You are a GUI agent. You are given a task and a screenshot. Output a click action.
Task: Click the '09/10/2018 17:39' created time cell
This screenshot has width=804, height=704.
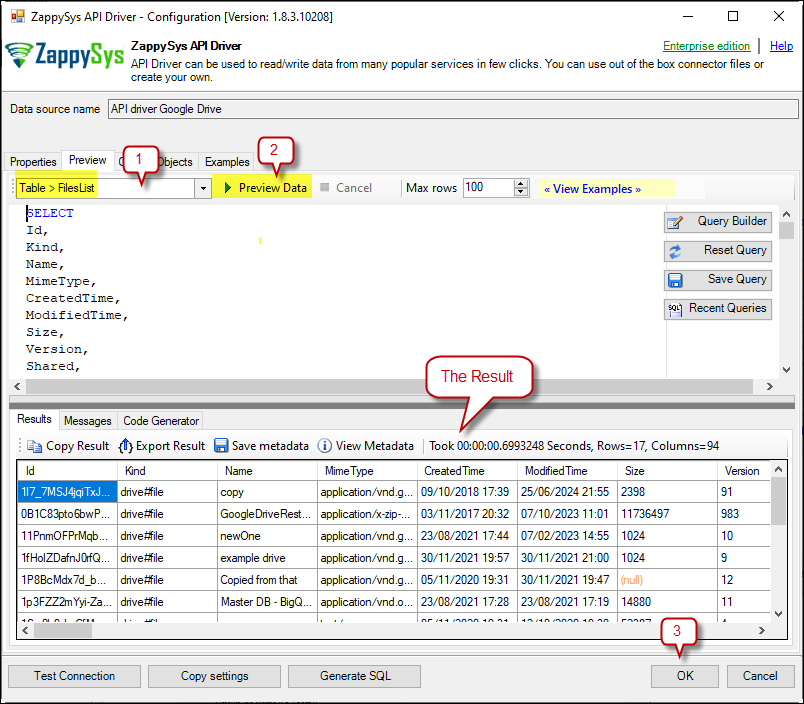click(x=467, y=492)
